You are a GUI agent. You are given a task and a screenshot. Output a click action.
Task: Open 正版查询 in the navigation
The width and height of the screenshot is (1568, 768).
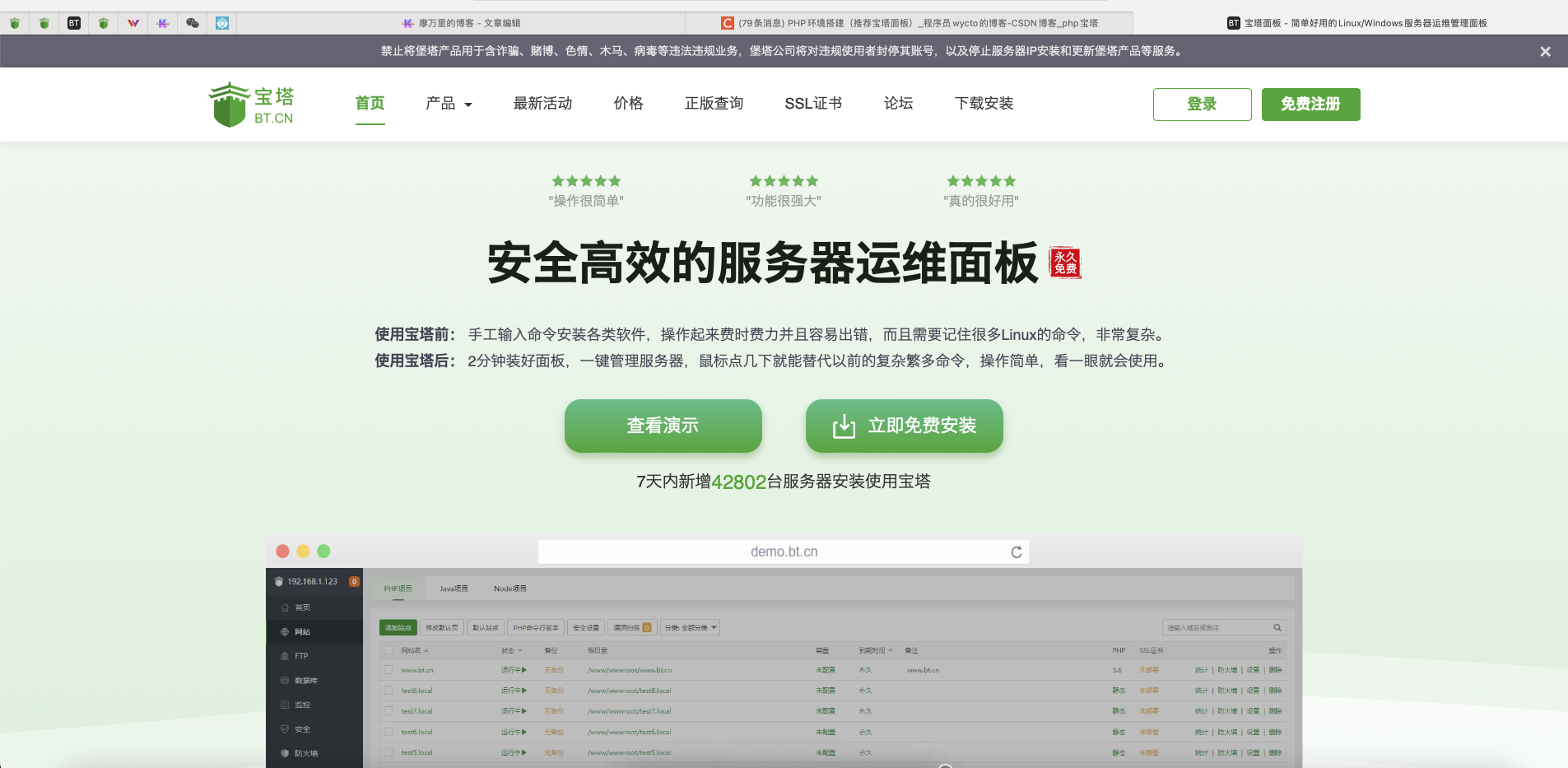[x=714, y=104]
